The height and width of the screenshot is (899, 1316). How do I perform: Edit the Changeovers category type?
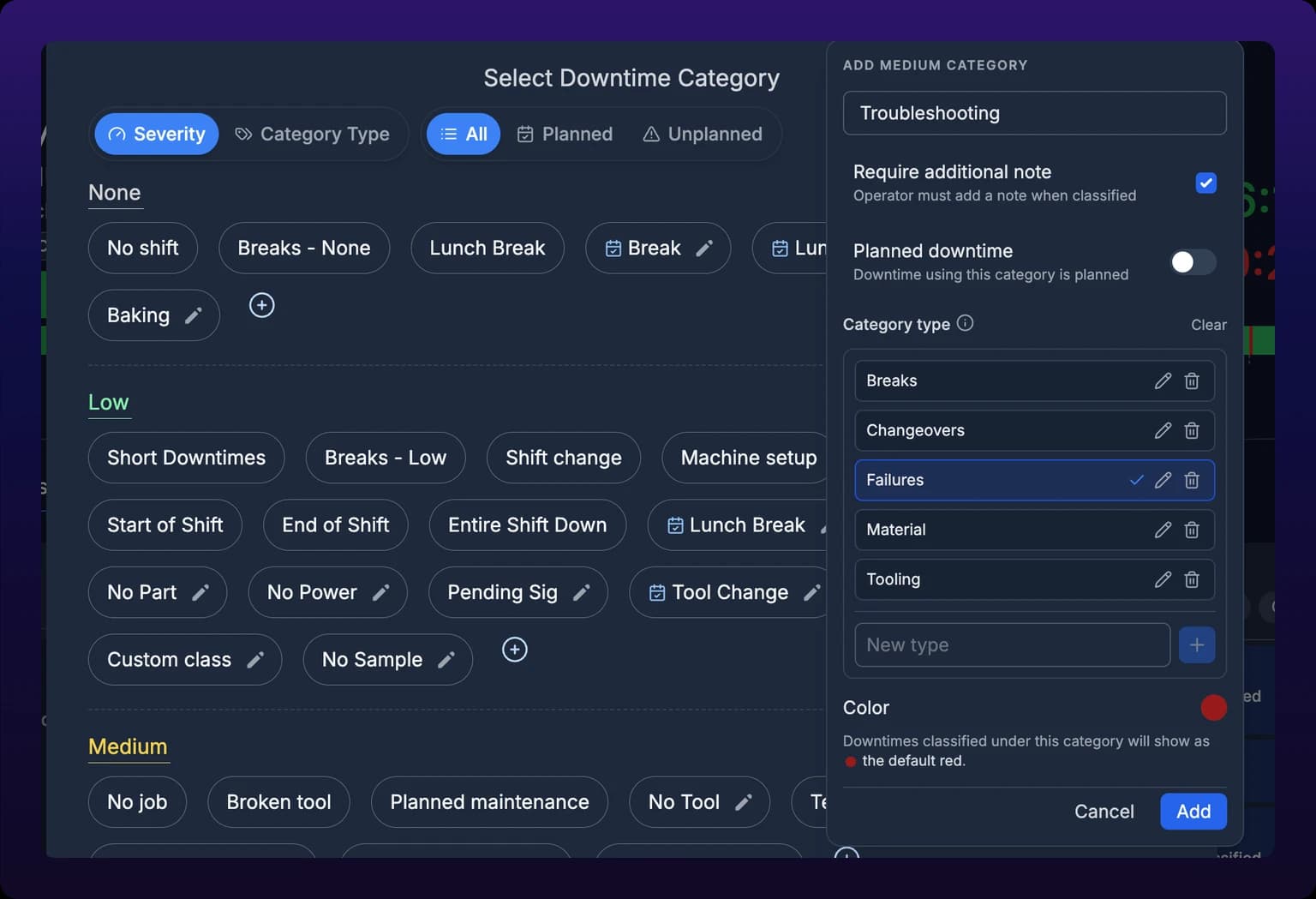click(x=1163, y=430)
